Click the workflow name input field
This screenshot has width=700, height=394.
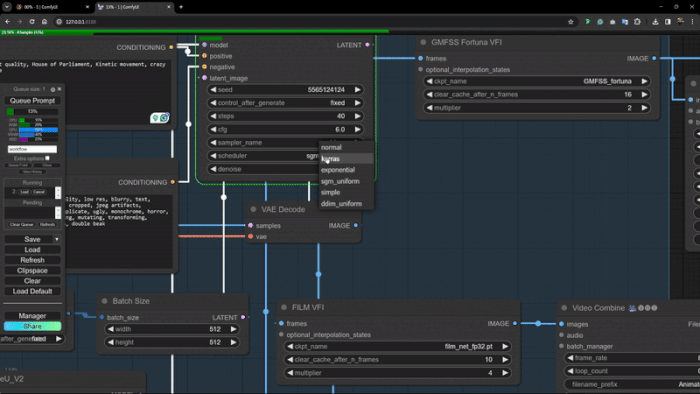pos(32,149)
